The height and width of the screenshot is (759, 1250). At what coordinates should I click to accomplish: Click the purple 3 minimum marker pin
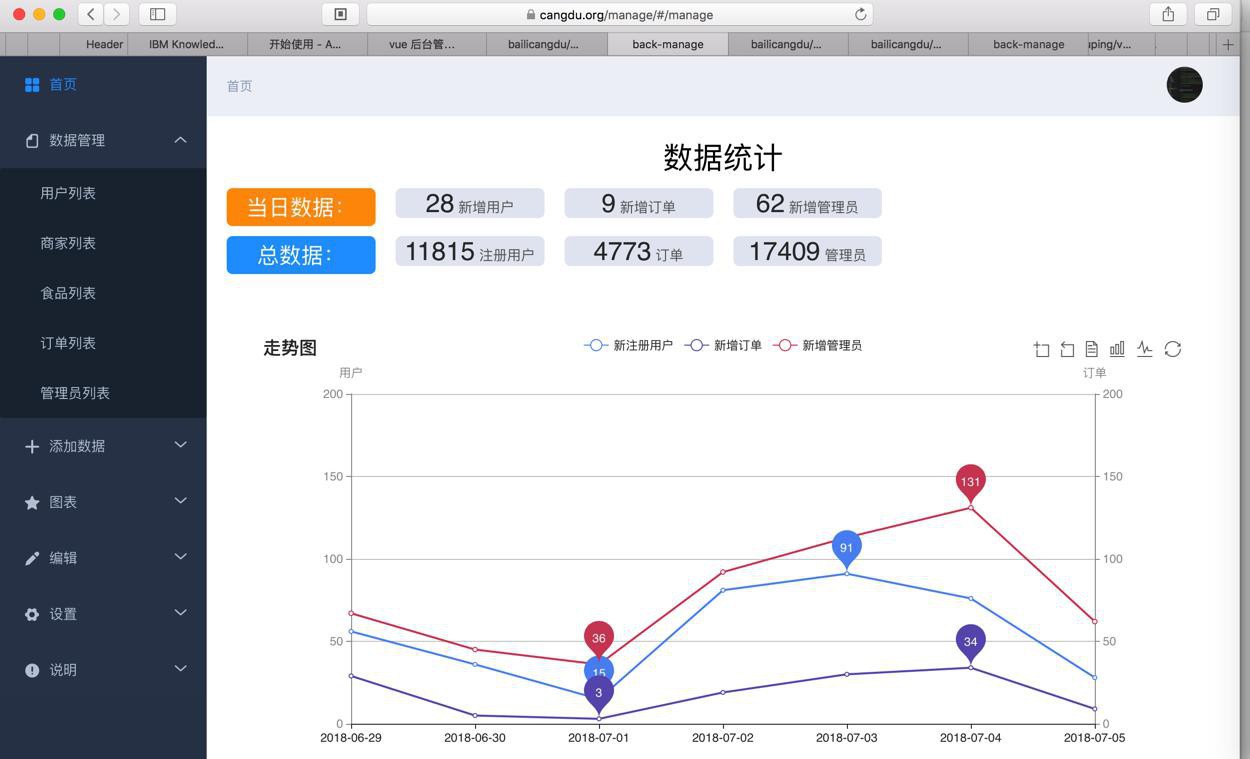(x=598, y=695)
